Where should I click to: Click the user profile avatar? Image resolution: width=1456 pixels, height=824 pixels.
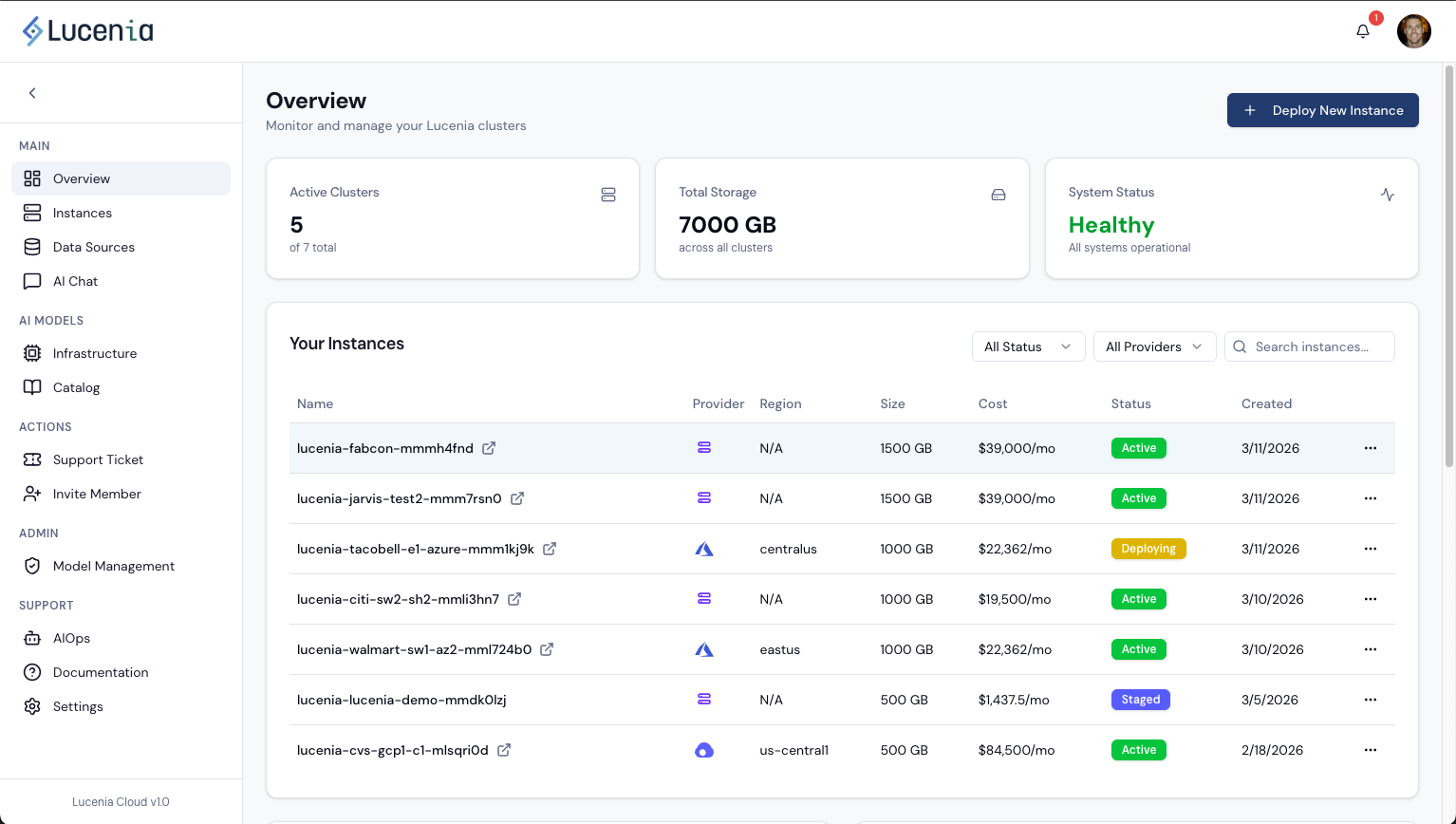click(1413, 30)
